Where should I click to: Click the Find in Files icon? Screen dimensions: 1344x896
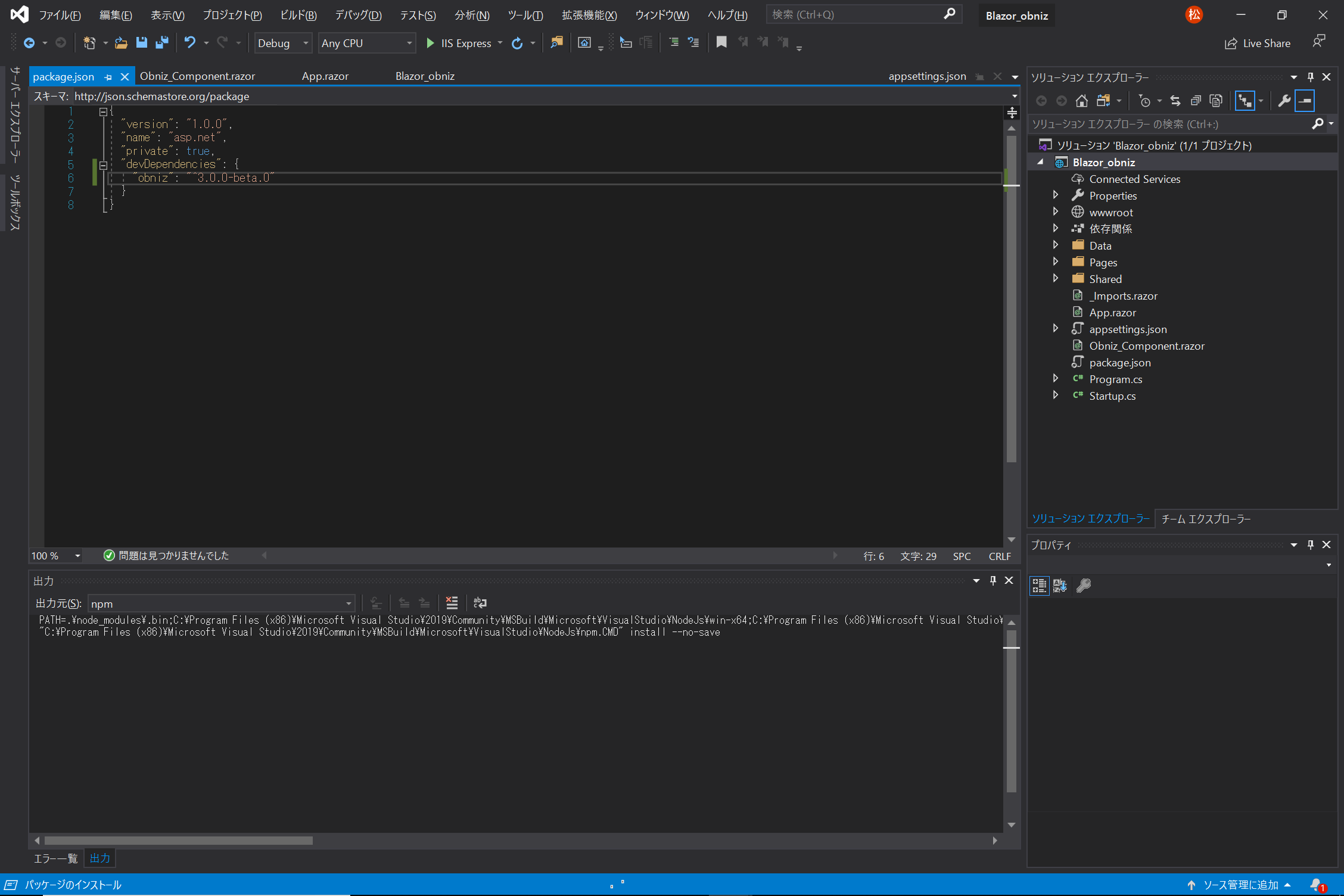[556, 42]
